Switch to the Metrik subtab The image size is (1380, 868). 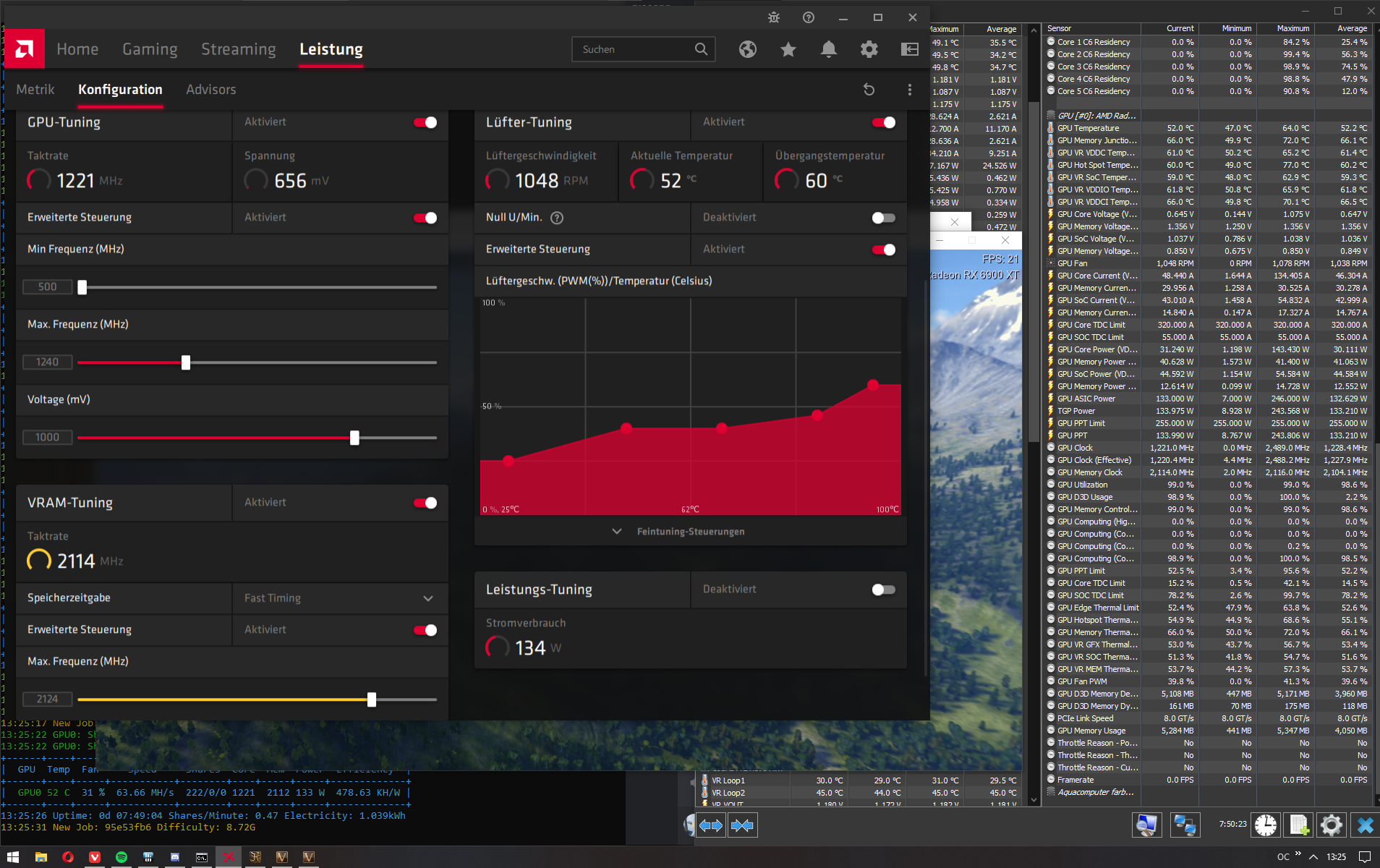coord(35,90)
